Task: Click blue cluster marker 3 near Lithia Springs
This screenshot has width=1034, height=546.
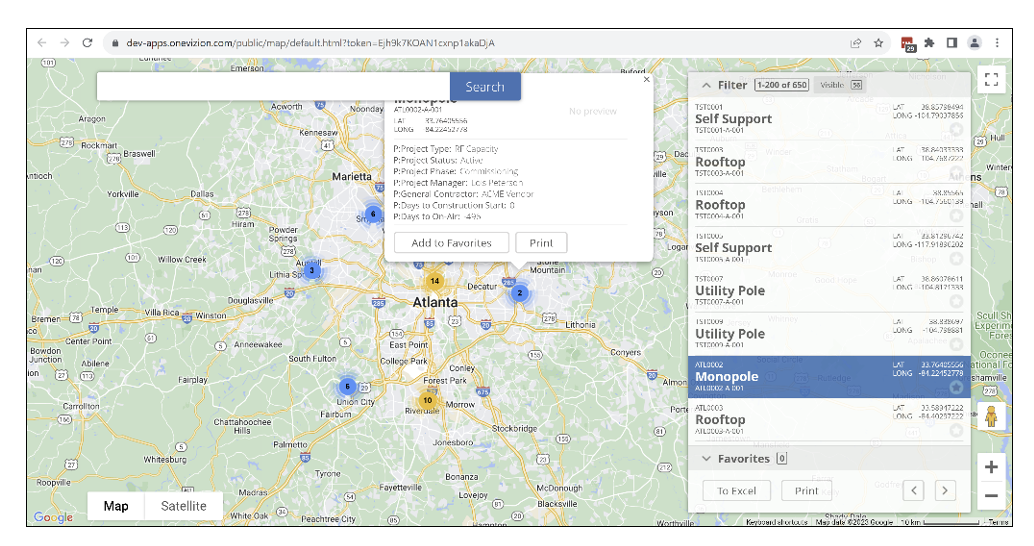Action: click(x=312, y=270)
